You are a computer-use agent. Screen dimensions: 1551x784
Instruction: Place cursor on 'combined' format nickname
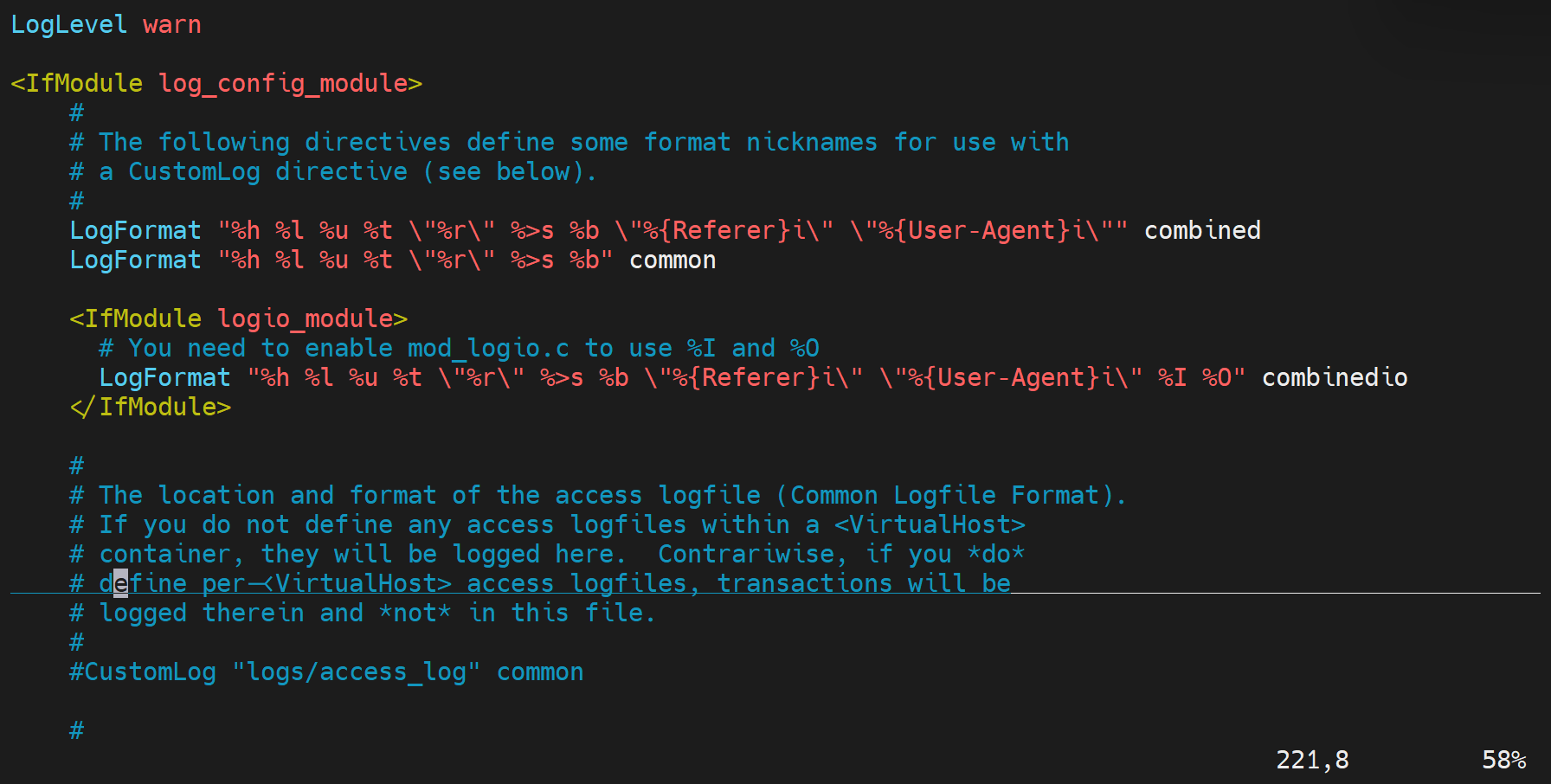click(1202, 231)
